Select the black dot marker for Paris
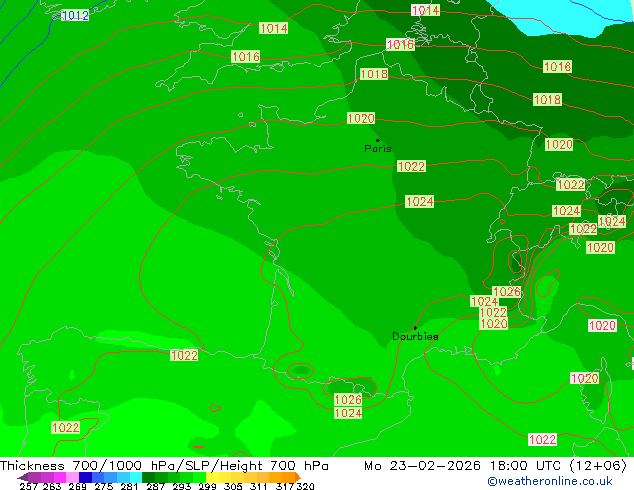The height and width of the screenshot is (490, 634). pos(378,140)
